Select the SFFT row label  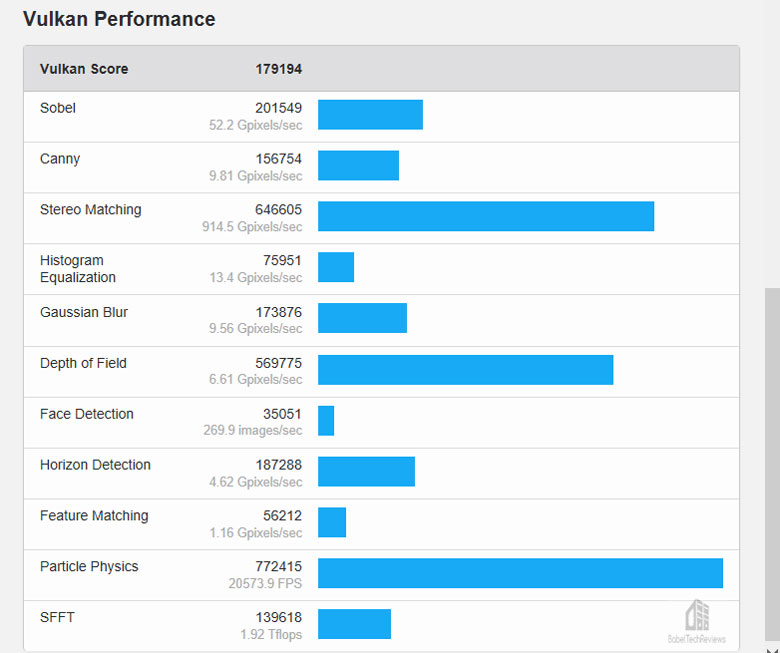pyautogui.click(x=57, y=617)
